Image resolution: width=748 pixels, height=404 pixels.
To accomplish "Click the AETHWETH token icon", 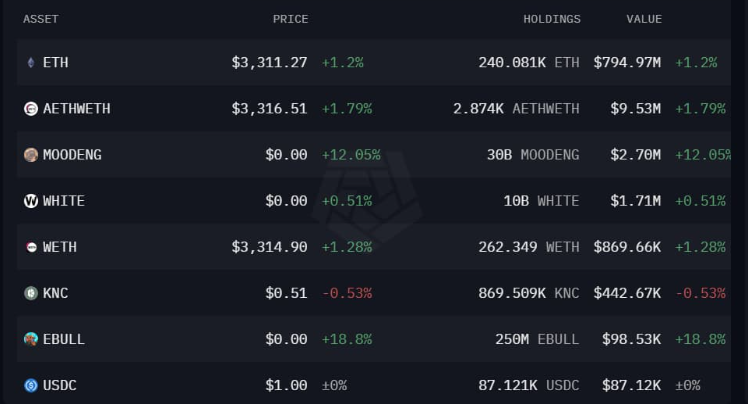I will tap(31, 109).
